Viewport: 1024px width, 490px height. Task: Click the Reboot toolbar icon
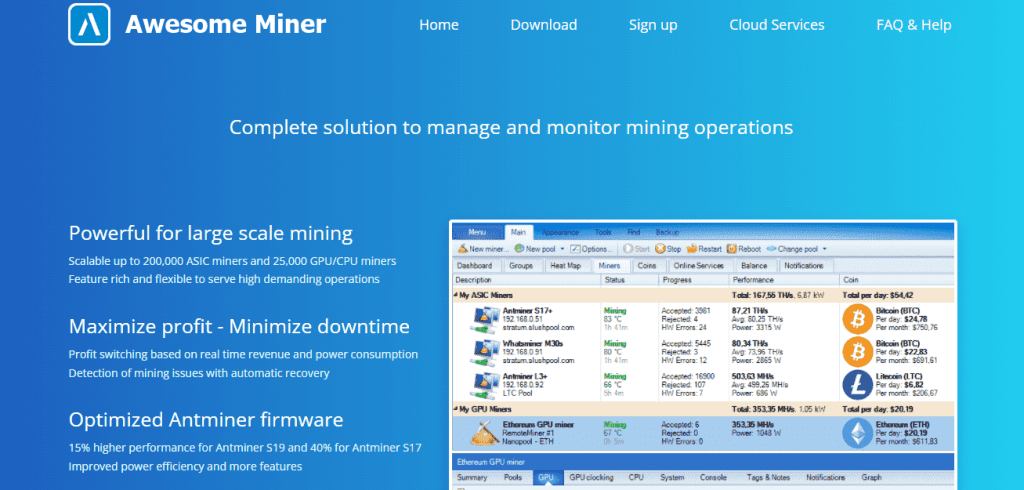[x=732, y=248]
